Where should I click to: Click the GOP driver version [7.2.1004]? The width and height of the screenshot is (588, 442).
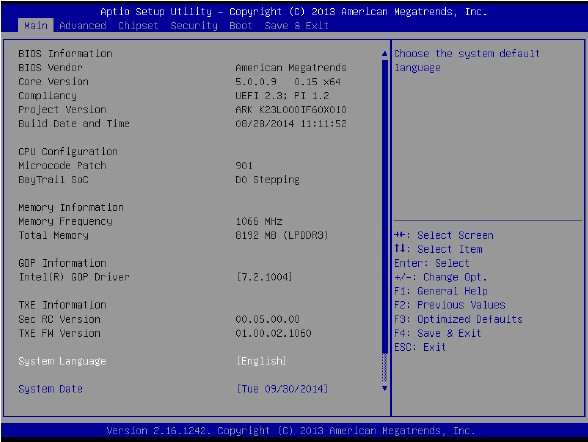point(264,277)
